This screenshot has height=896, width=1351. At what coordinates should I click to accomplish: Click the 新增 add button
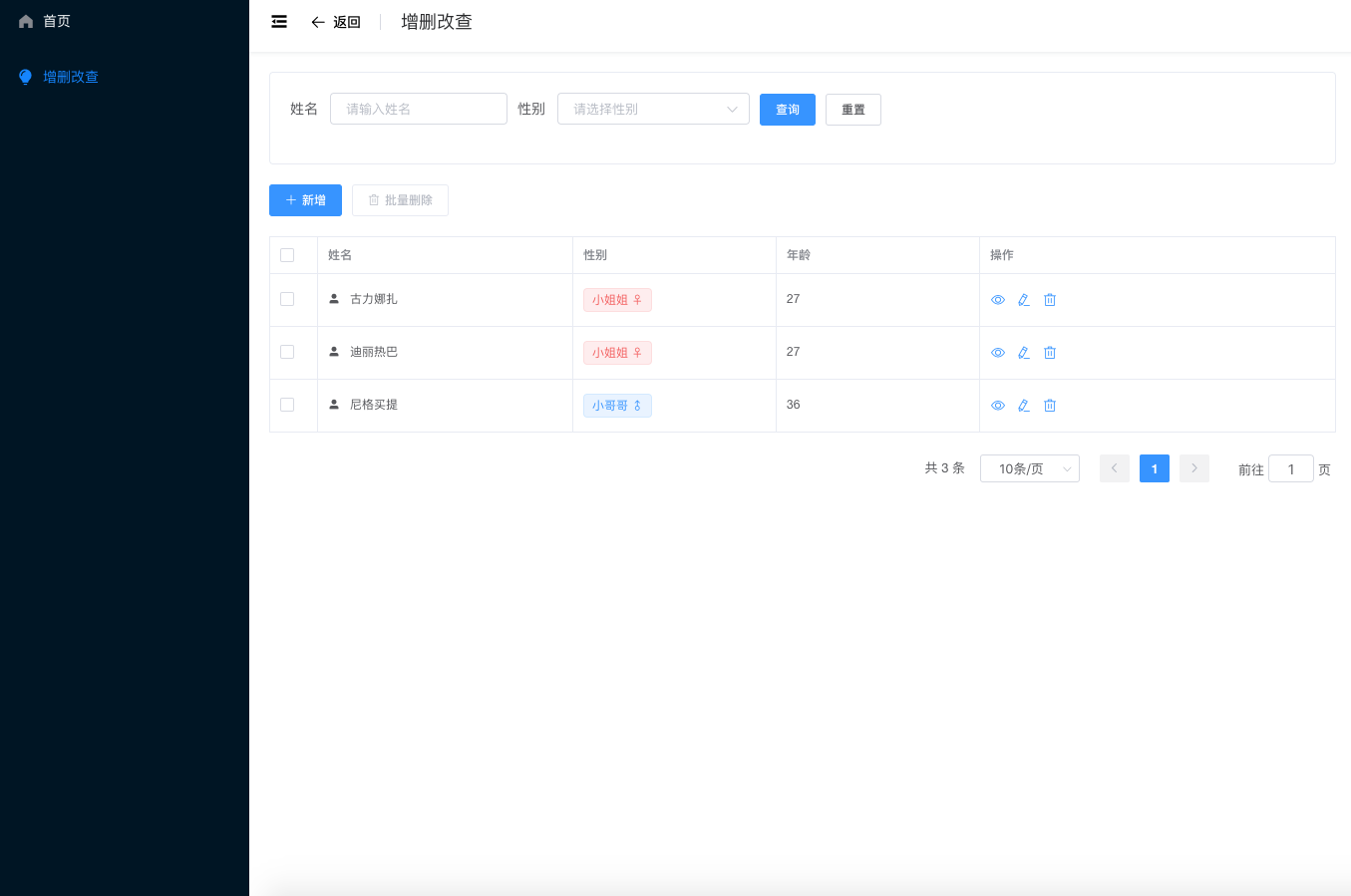point(305,200)
